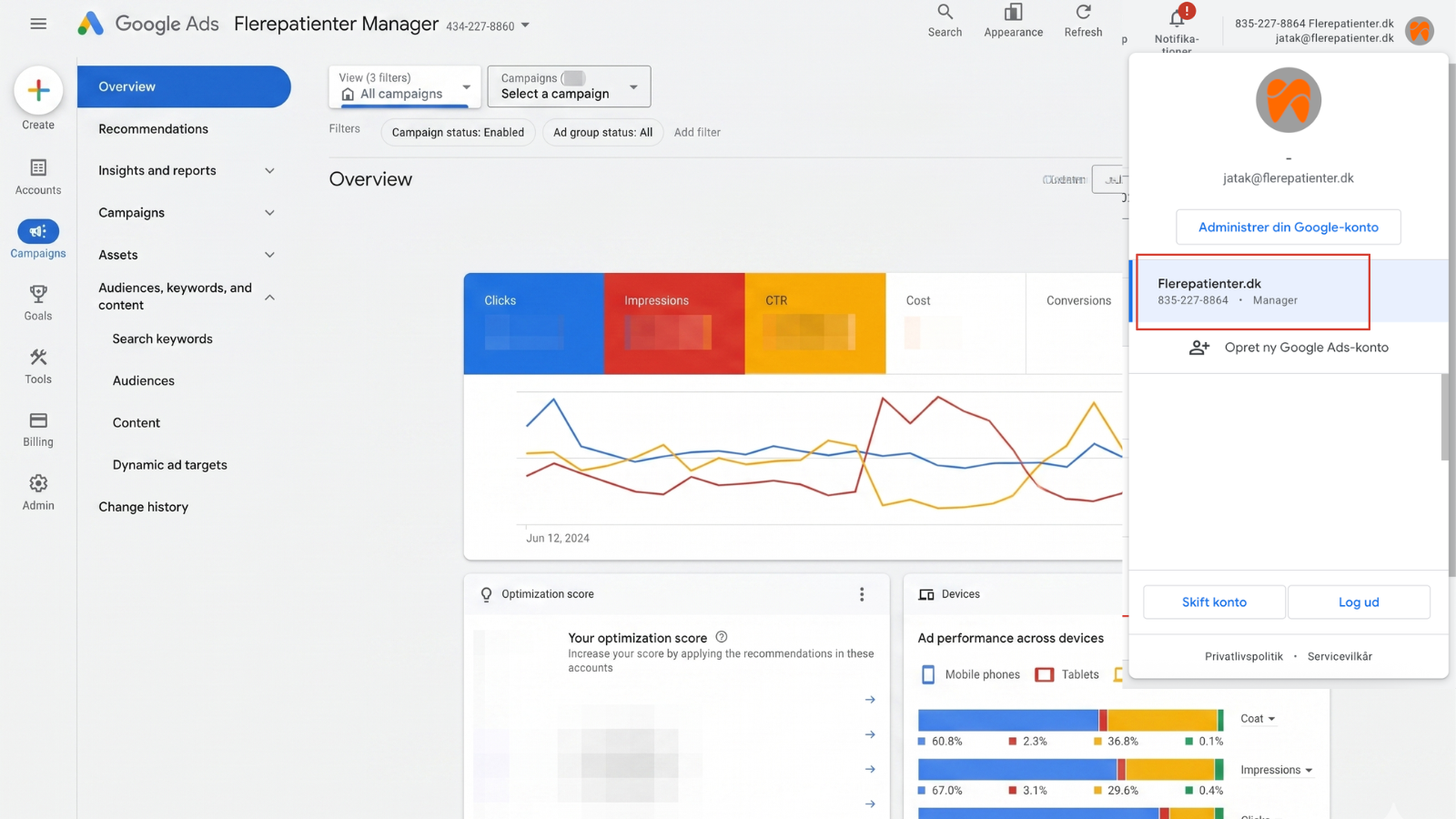Click the profile avatar in header

(1420, 31)
